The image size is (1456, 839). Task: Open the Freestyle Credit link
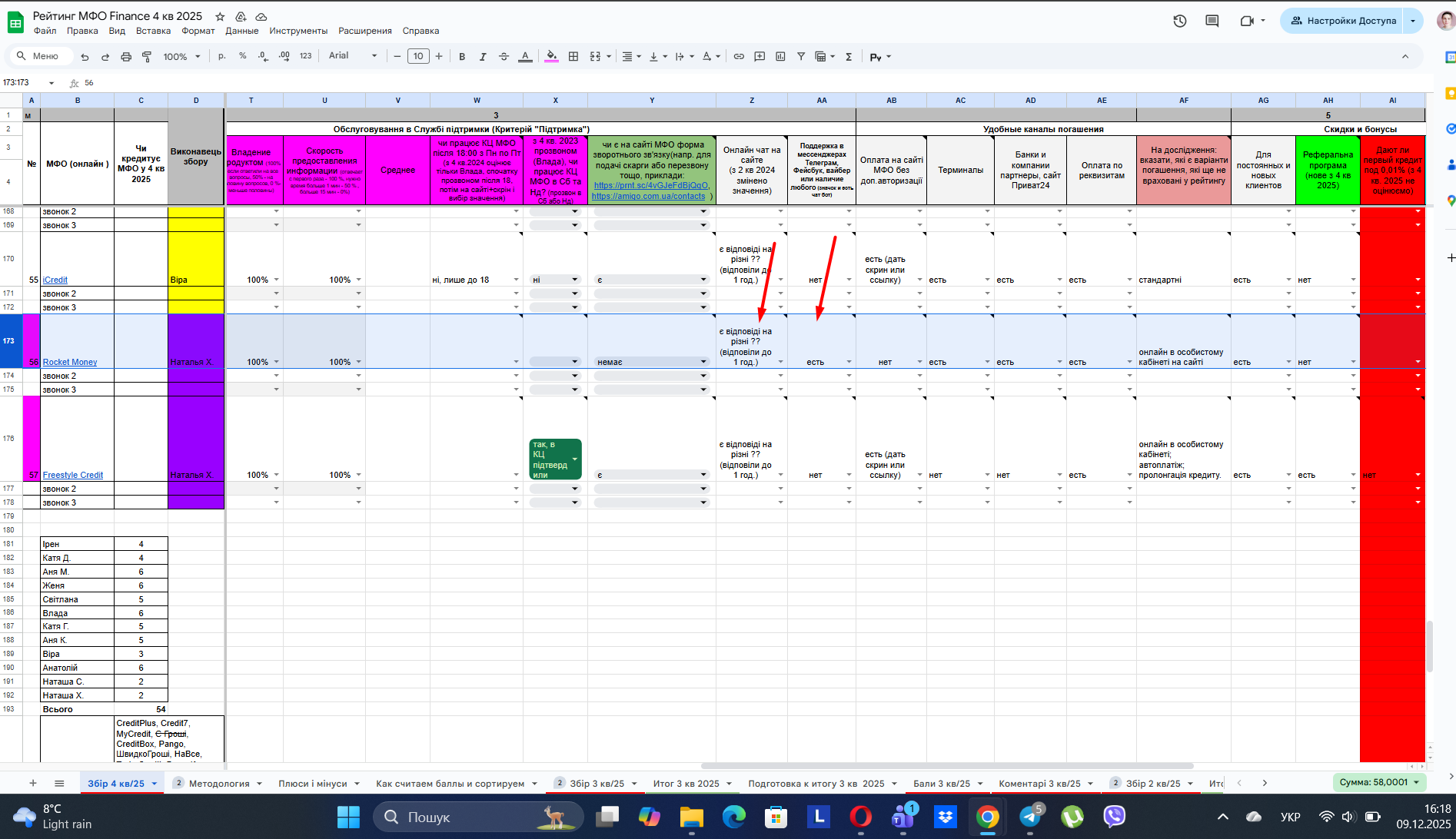click(73, 475)
